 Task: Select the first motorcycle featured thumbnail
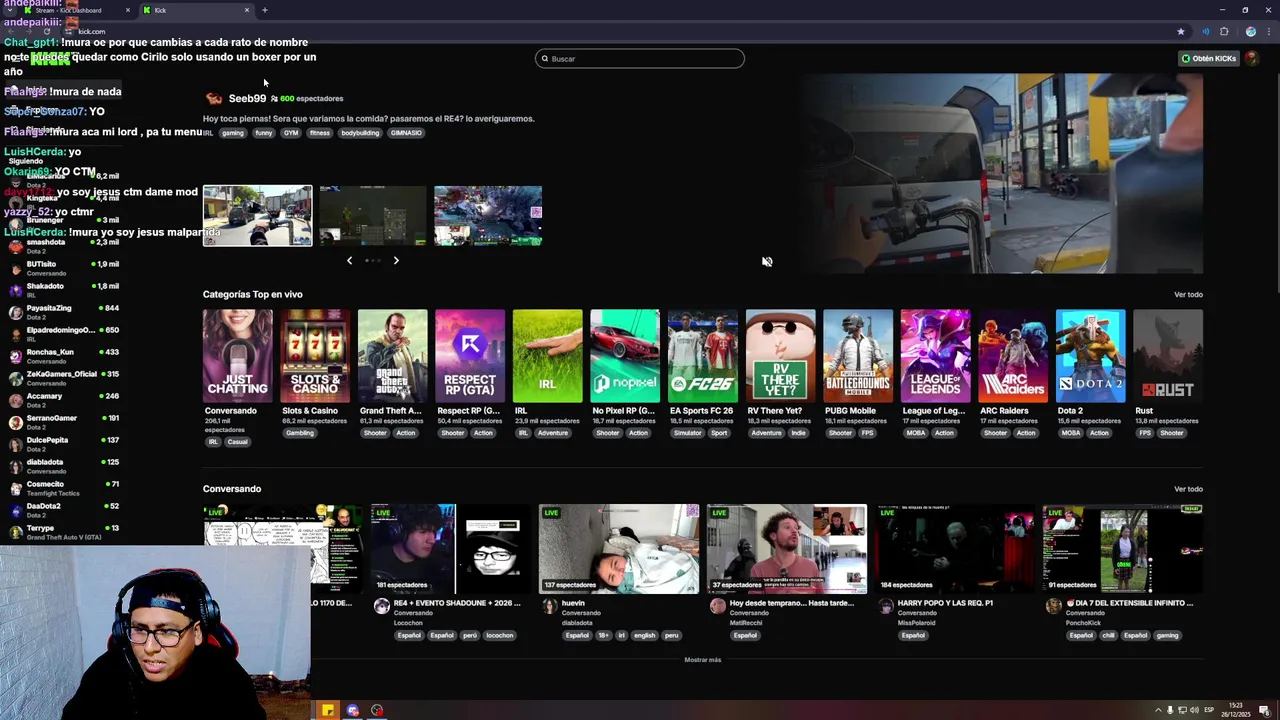[257, 215]
